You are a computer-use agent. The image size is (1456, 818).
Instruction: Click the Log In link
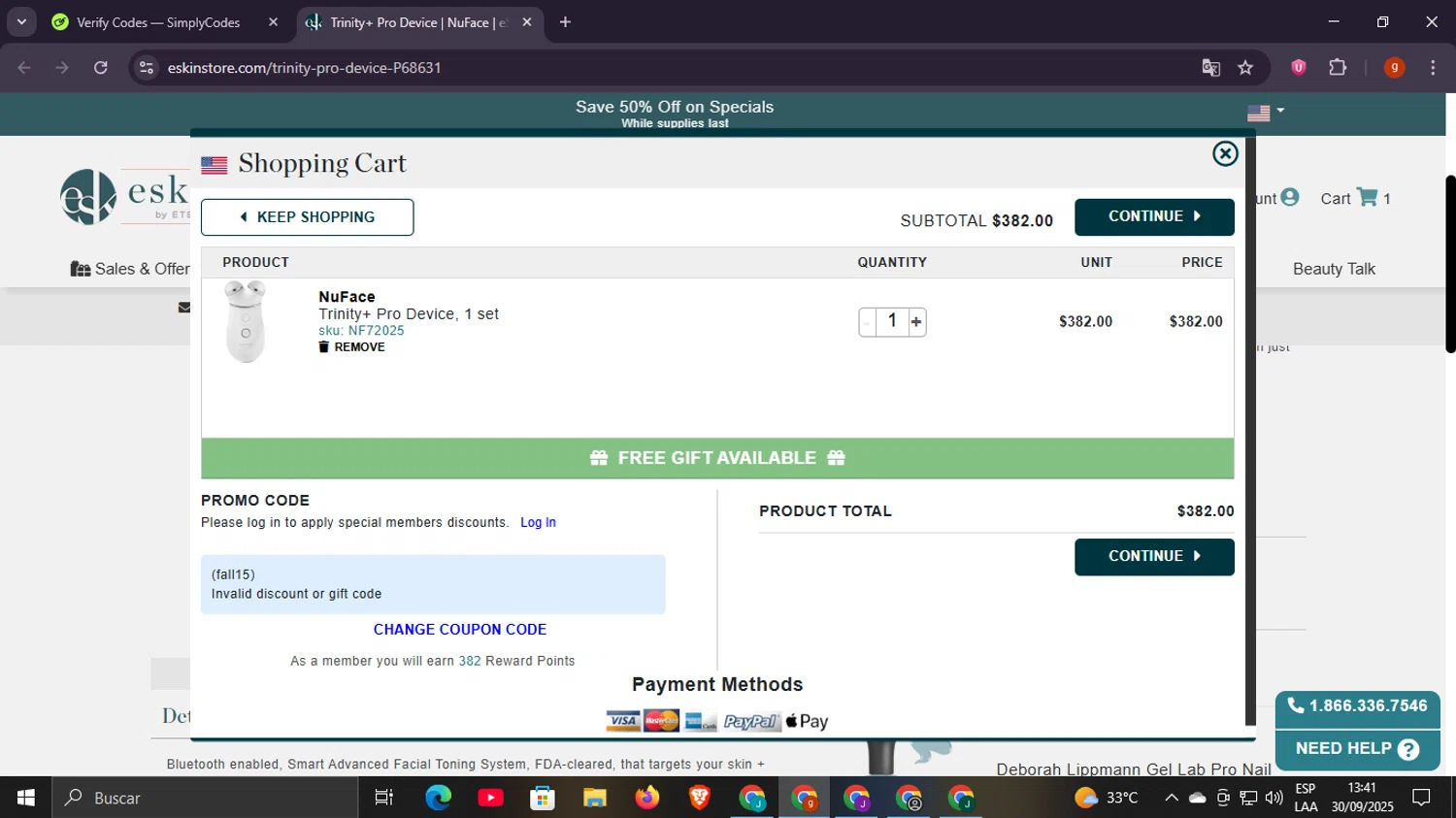point(538,522)
